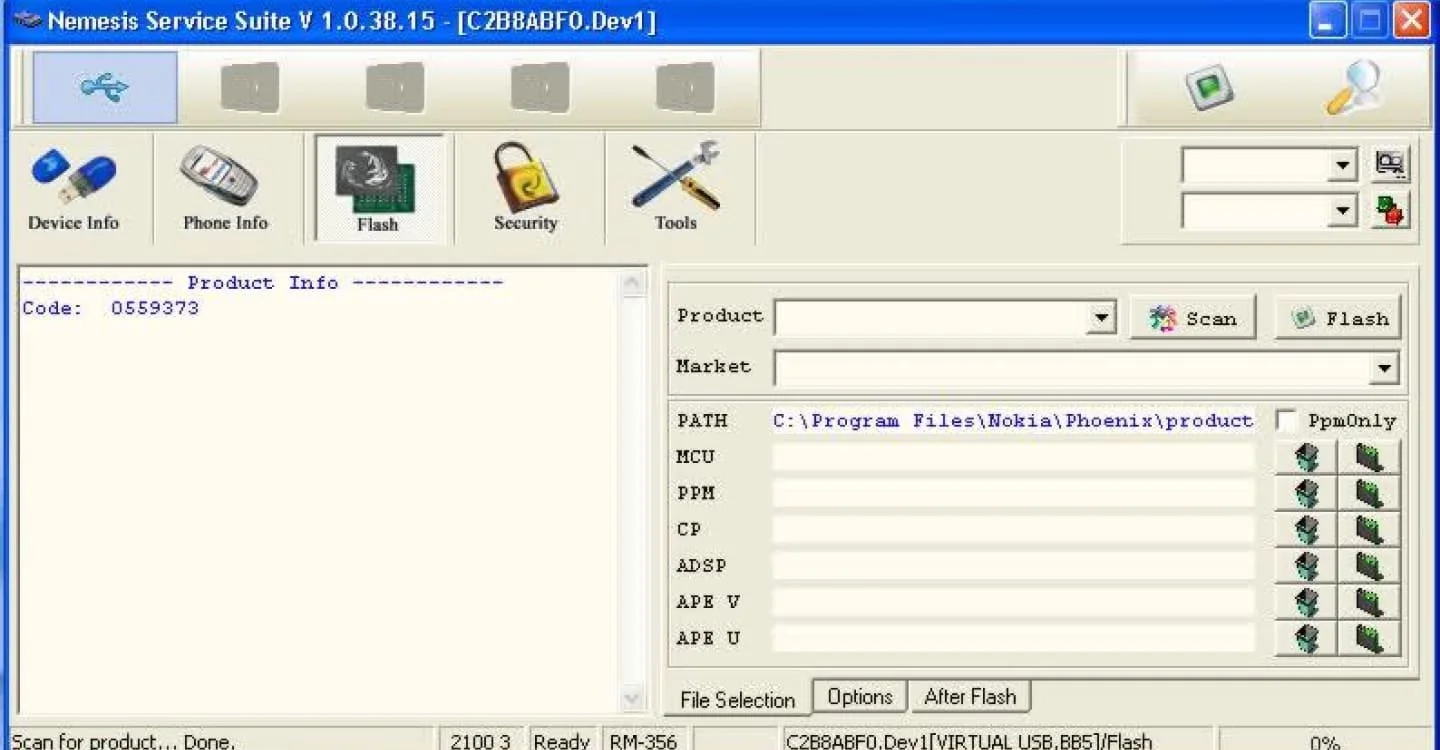Click first file icon in APE U row

click(1306, 638)
